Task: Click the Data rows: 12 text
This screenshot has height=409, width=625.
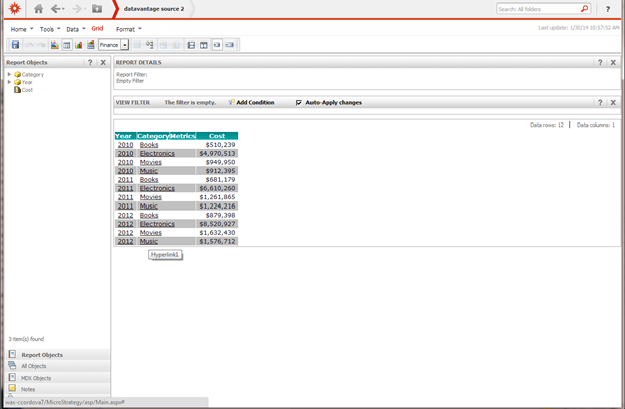Action: click(546, 125)
